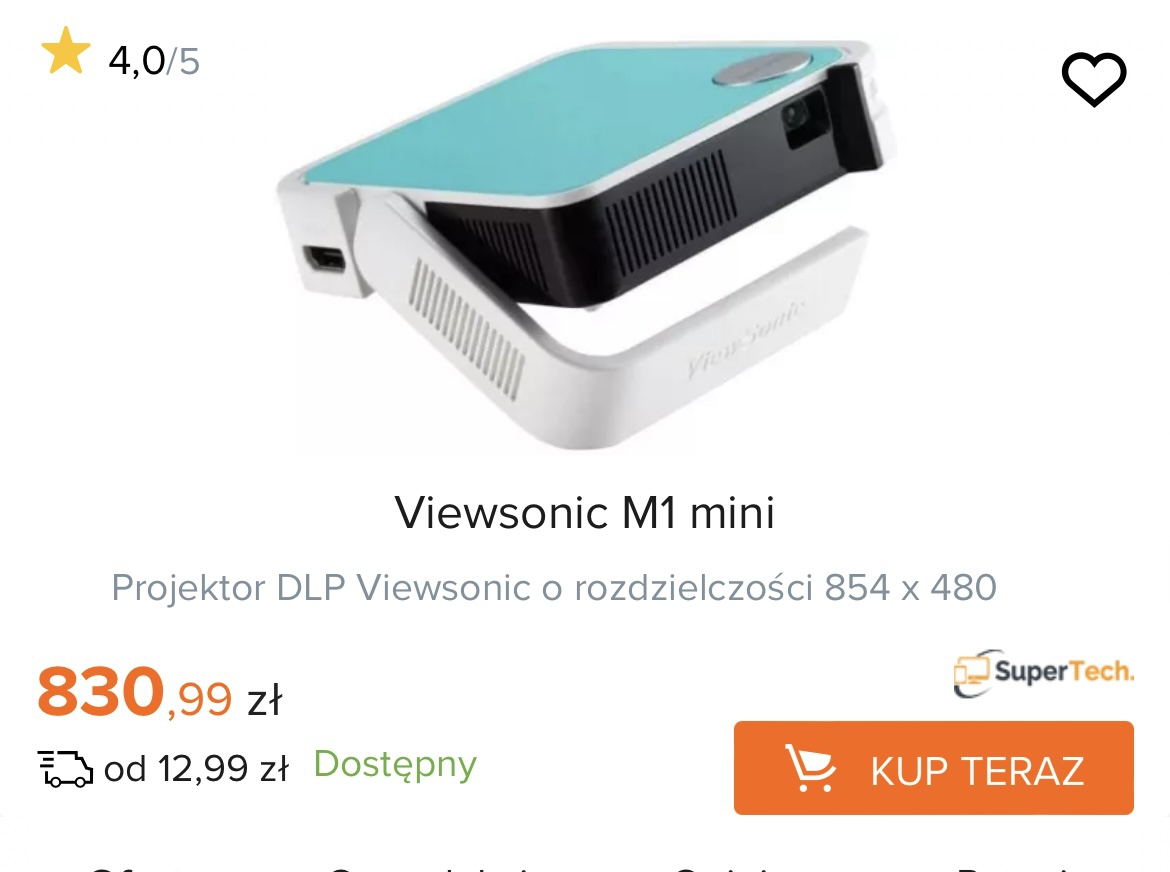Click the green Dostępny availability label
The height and width of the screenshot is (872, 1170).
[x=395, y=765]
